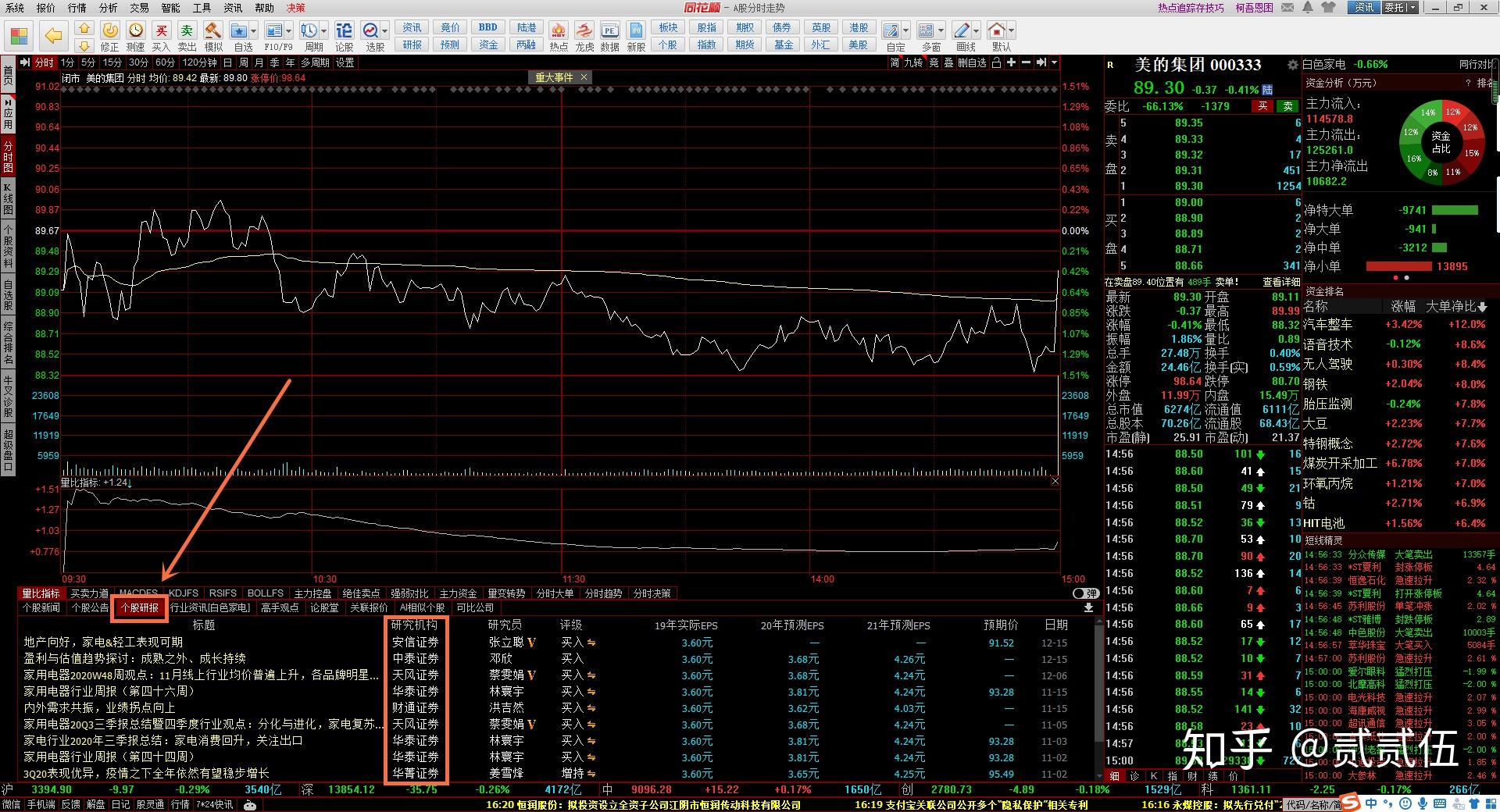Open report 地产向好，家电&轻工表现可期
The image size is (1500, 812).
coord(103,642)
